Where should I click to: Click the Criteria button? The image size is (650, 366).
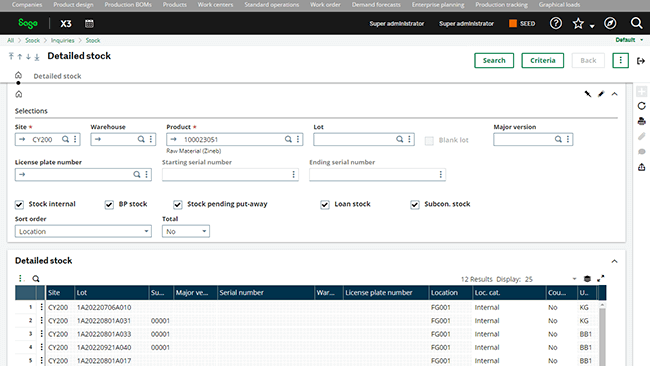point(542,61)
